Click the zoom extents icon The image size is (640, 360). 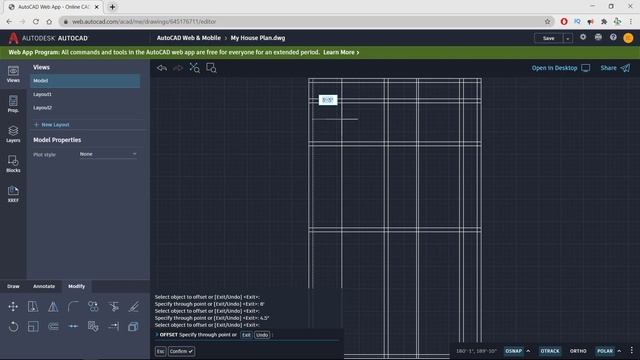[x=194, y=68]
